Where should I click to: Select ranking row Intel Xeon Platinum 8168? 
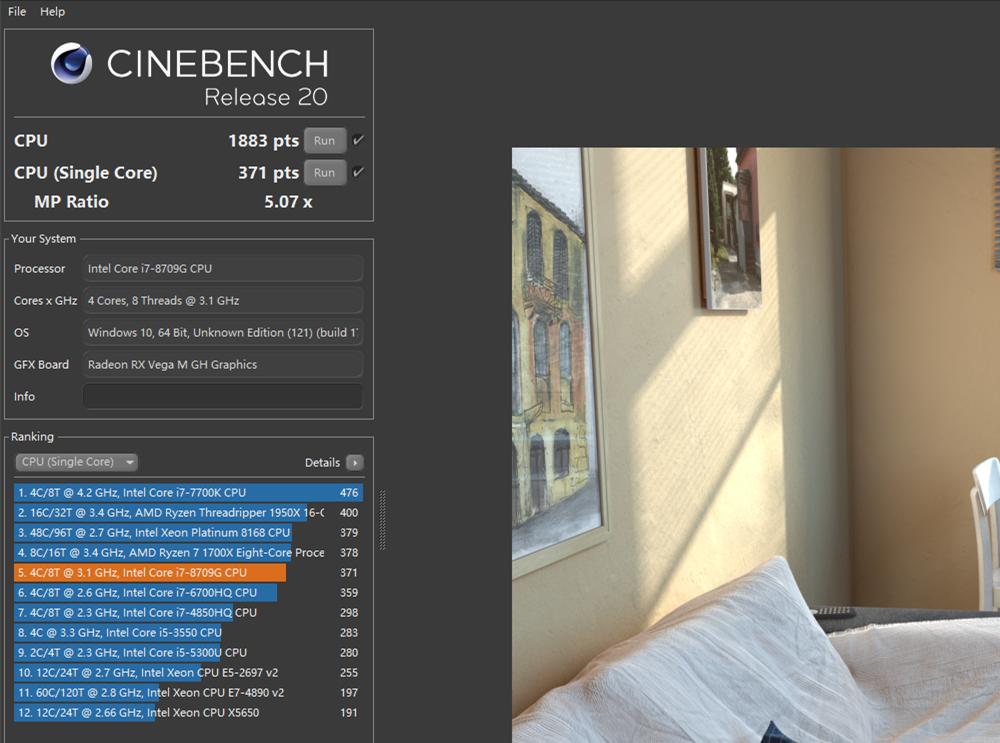[x=188, y=533]
